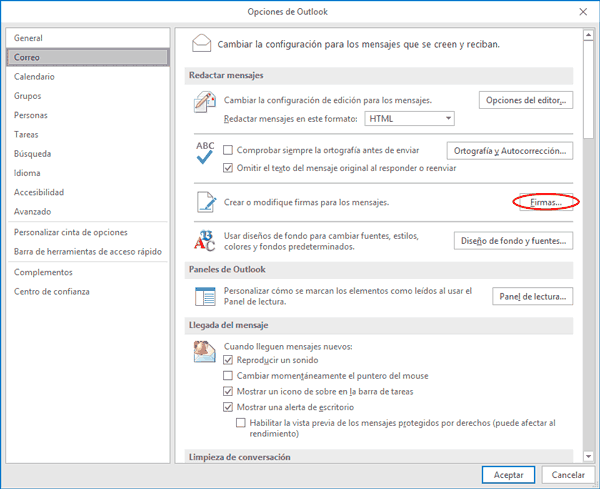Open Avanzado options
Screen dimensions: 600x489
[x=88, y=211]
